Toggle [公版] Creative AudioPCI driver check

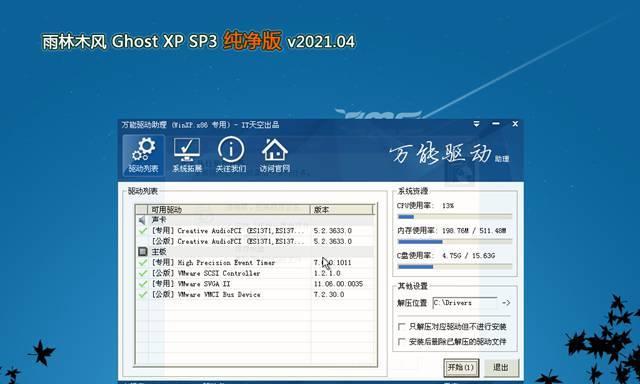point(142,242)
